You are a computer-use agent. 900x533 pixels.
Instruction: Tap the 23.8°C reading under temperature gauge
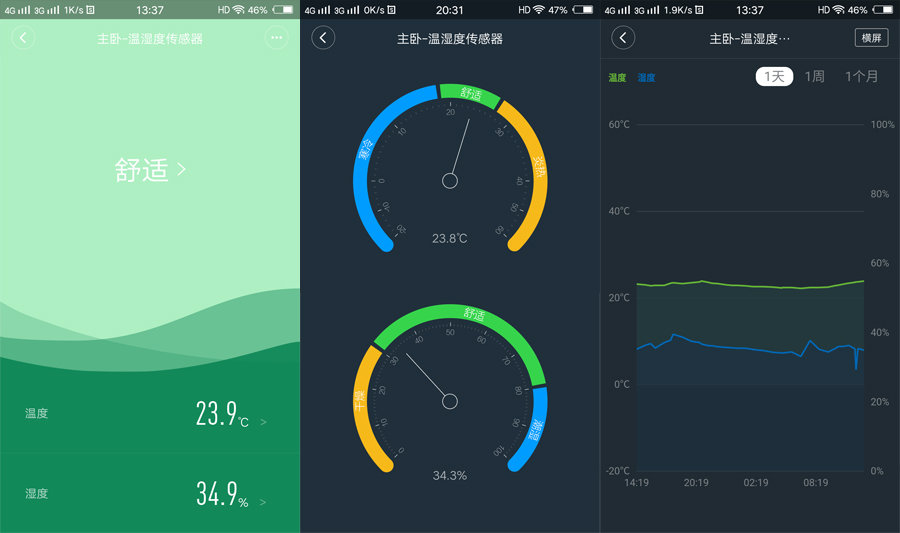coord(450,238)
